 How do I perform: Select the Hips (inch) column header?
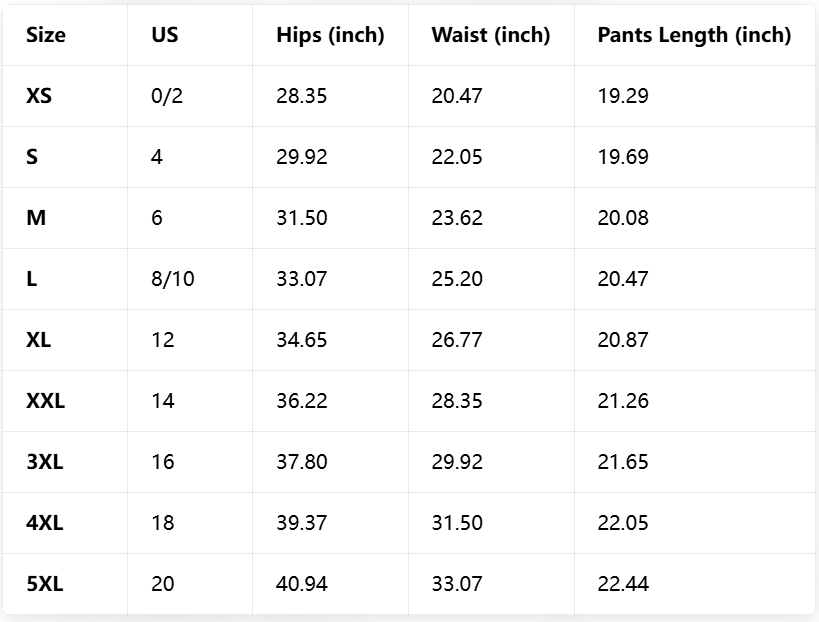330,35
